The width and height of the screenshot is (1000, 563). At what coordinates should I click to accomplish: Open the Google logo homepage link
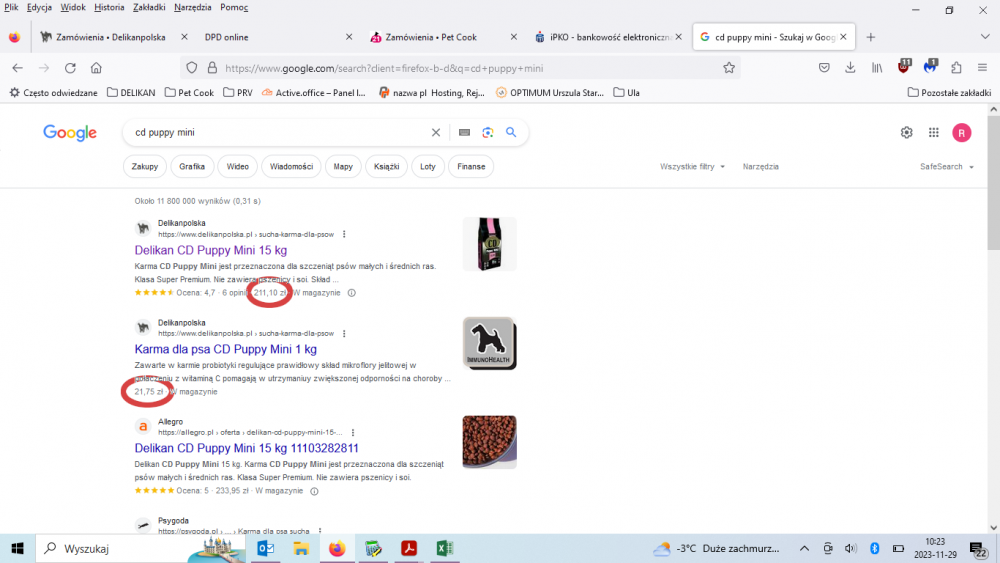pos(70,133)
